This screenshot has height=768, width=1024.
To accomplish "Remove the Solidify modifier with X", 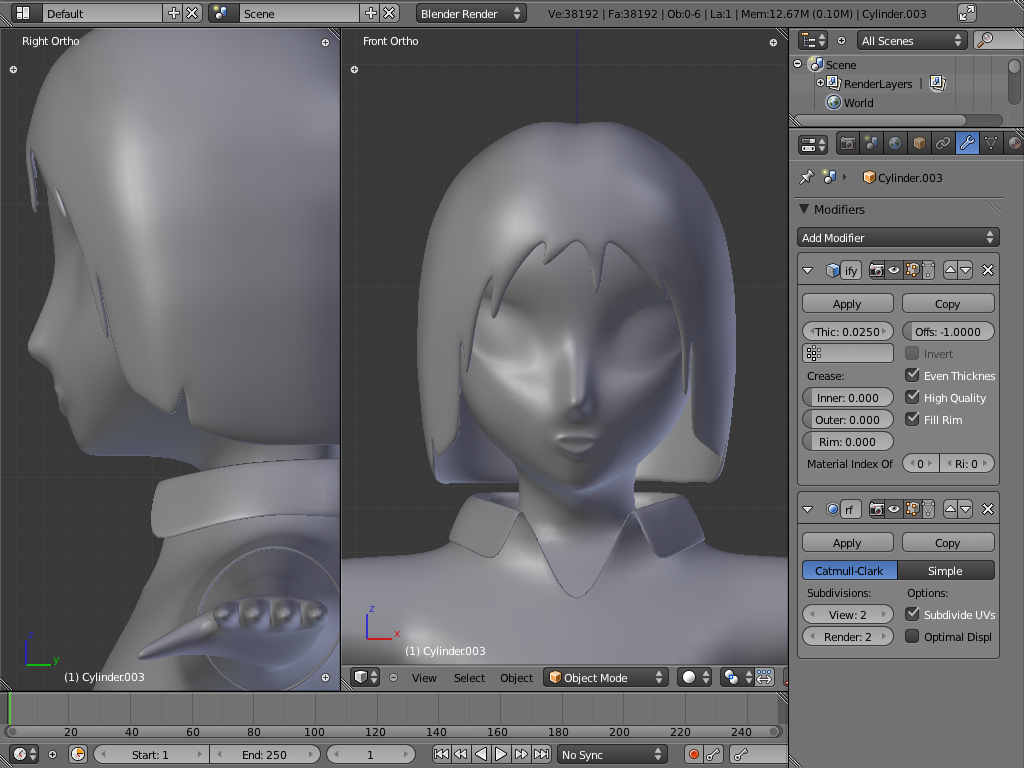I will 987,270.
